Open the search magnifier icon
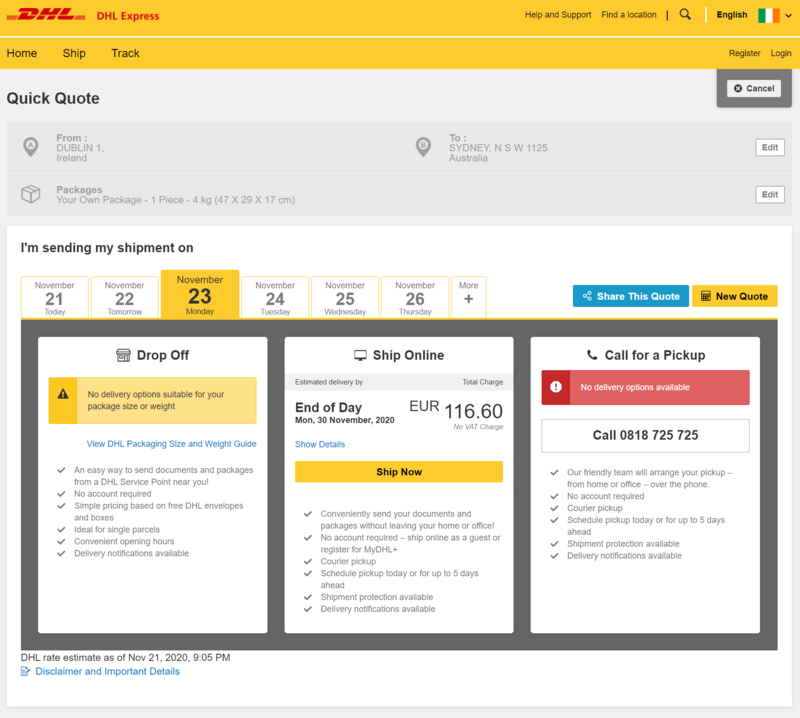 (685, 14)
